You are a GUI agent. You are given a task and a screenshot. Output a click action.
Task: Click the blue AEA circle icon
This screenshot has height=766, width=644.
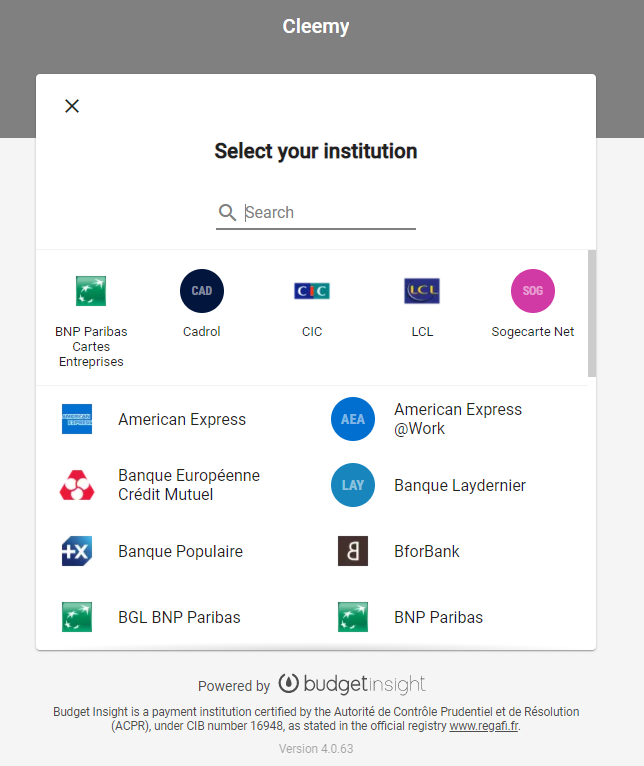coord(353,419)
